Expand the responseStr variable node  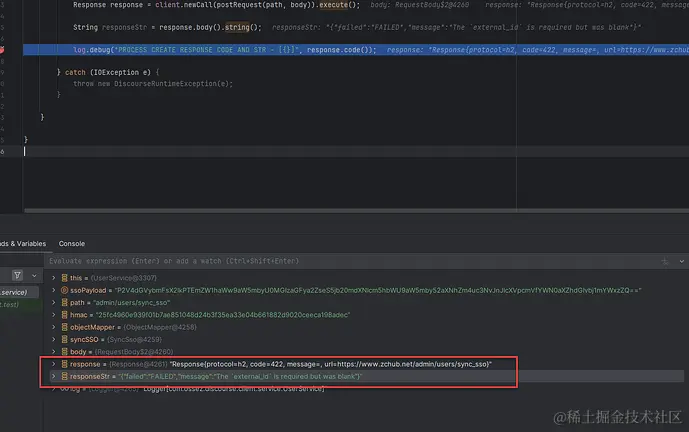54,376
